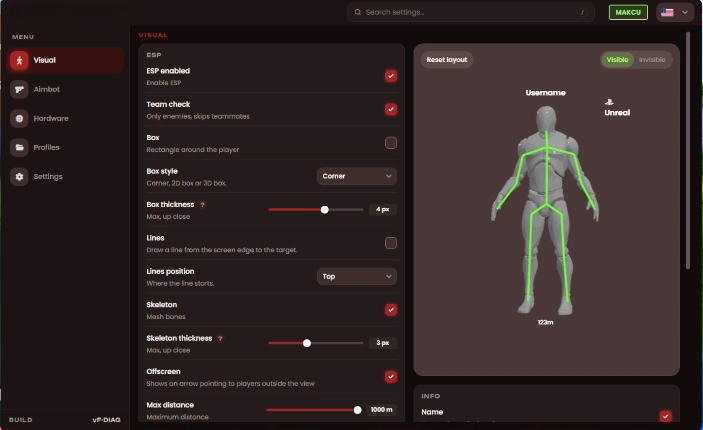This screenshot has width=703, height=430.
Task: Click the PlayStation icon above Unreal
Action: [x=609, y=102]
